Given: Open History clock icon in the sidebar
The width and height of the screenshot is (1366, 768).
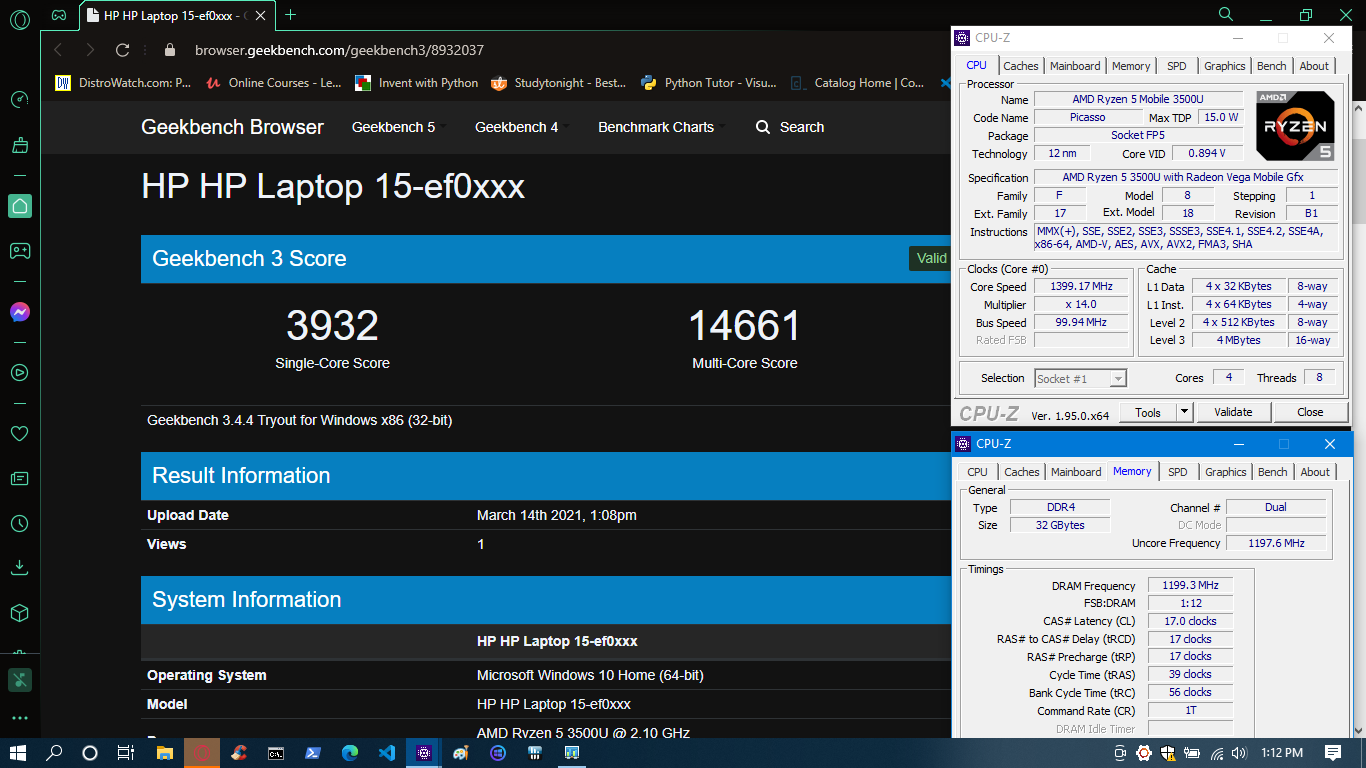Looking at the screenshot, I should click(19, 524).
